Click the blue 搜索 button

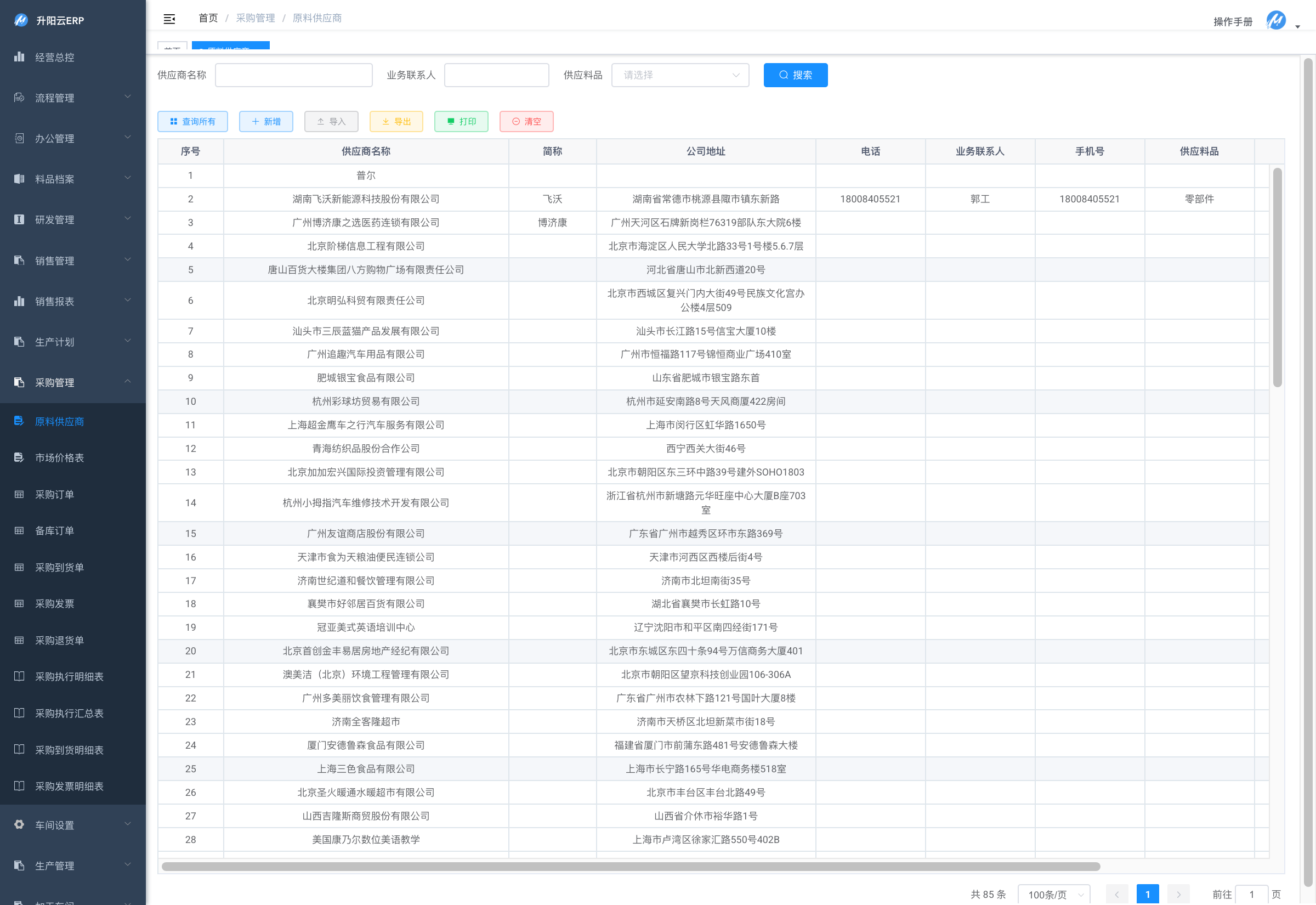[795, 75]
